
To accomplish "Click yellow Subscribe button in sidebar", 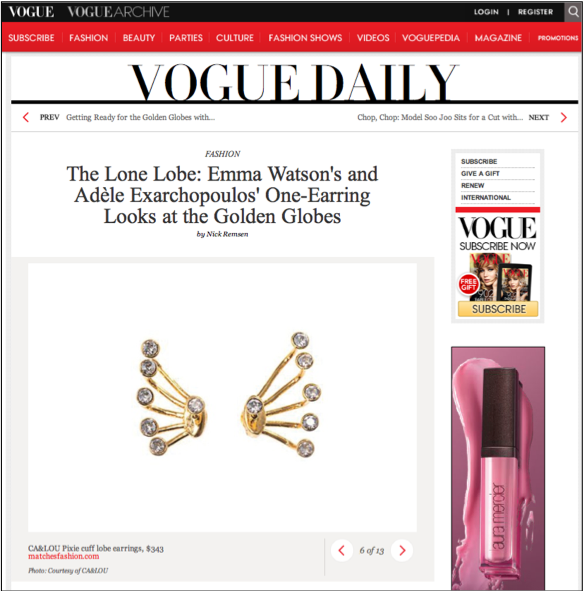I will pos(498,309).
